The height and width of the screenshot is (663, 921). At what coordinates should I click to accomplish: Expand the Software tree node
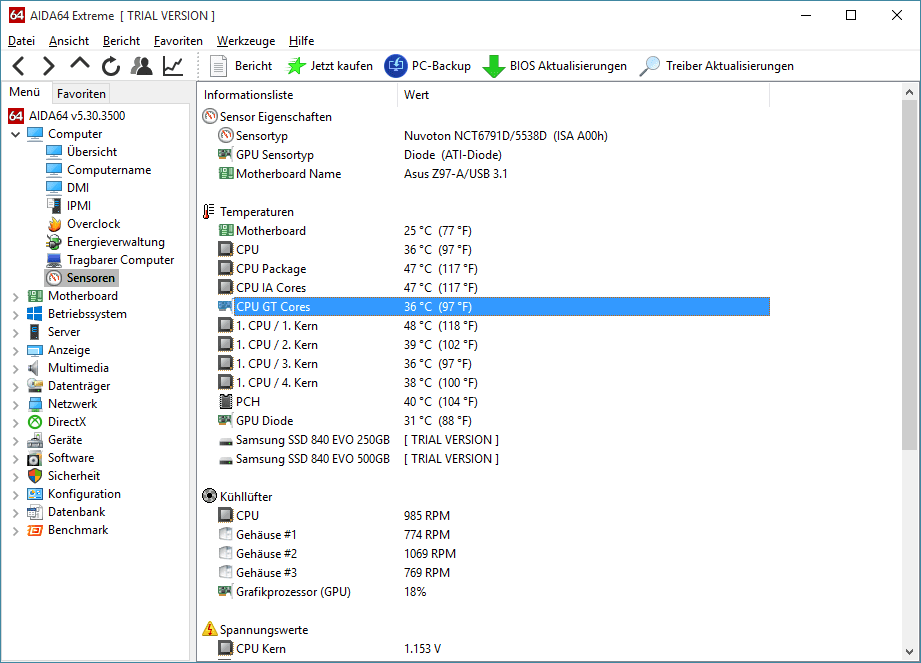[x=16, y=459]
